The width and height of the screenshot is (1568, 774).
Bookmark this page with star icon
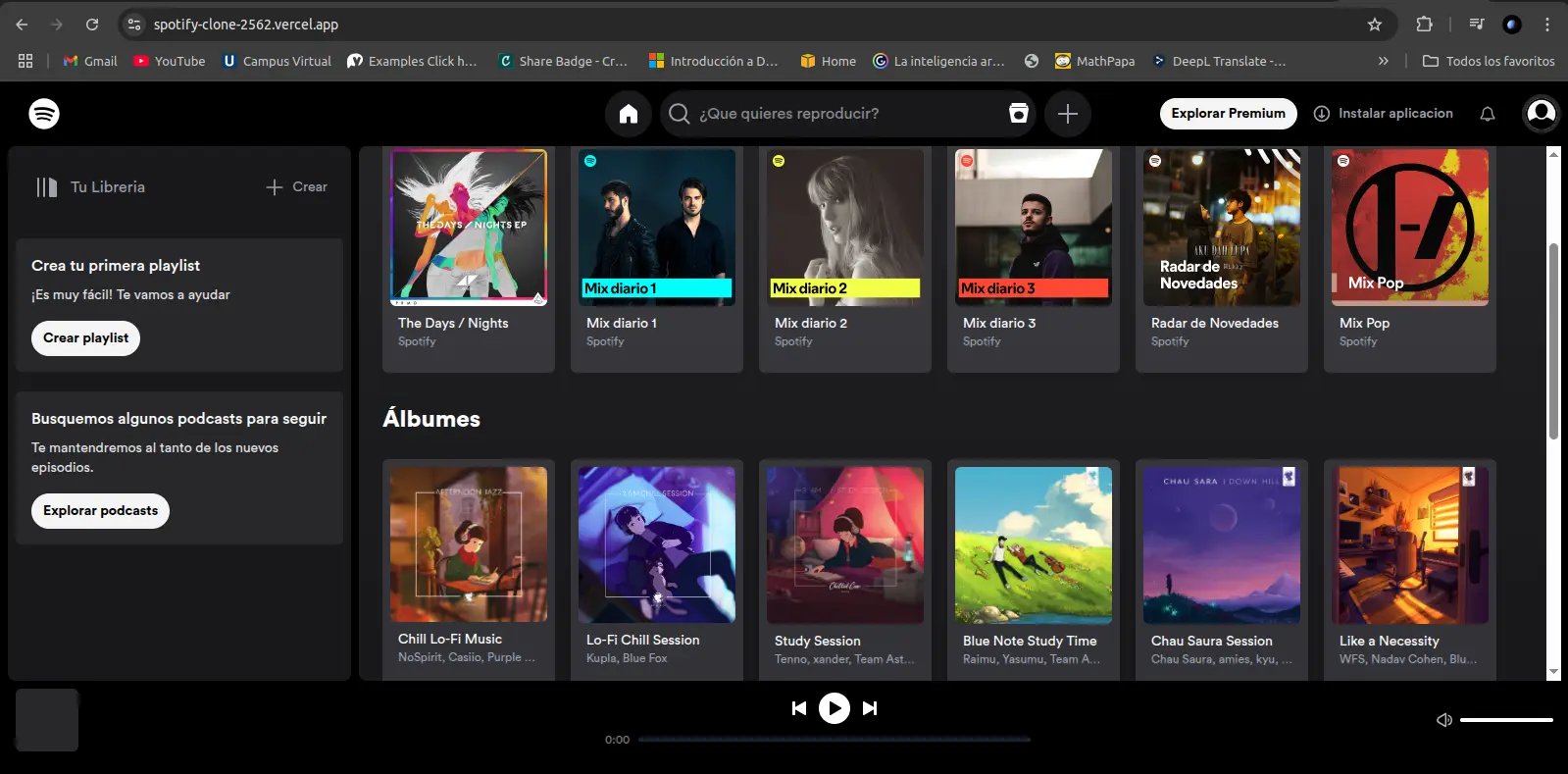point(1375,25)
